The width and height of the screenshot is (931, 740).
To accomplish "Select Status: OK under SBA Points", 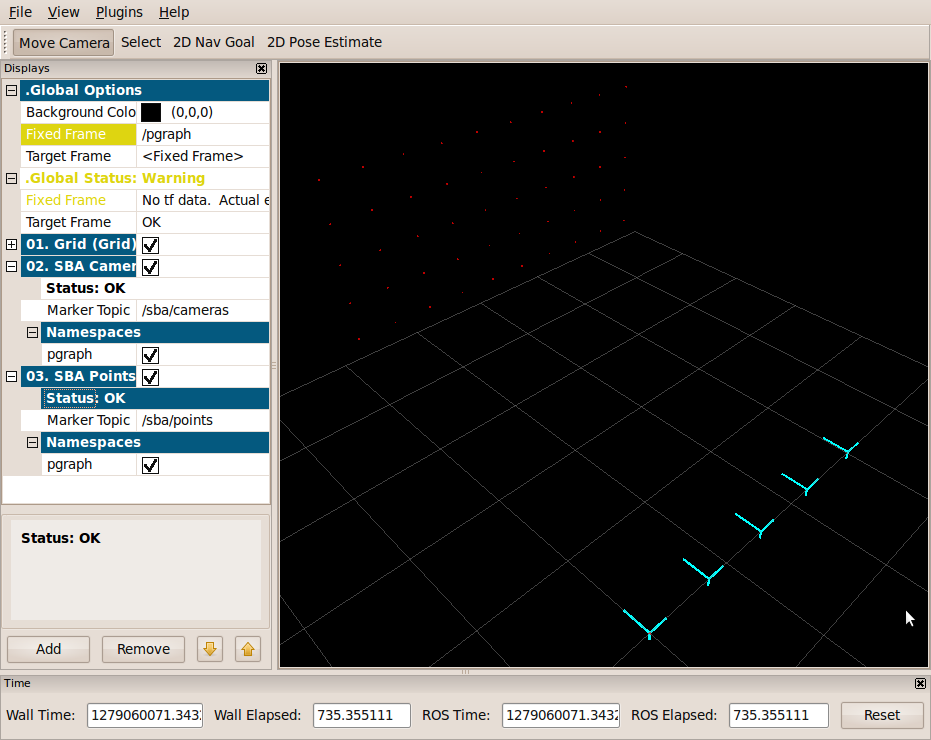I will 155,398.
